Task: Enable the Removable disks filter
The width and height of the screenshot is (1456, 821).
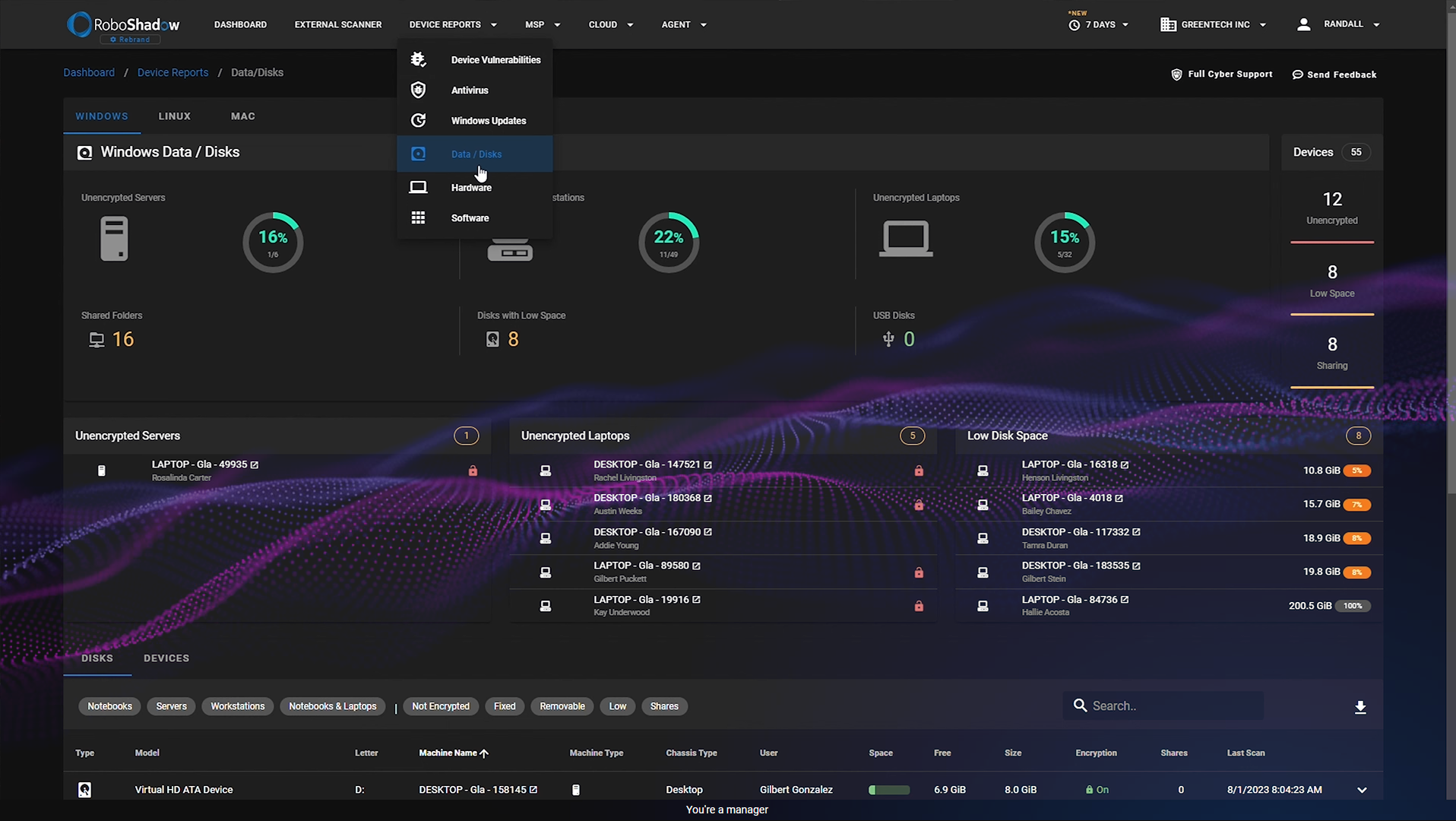Action: pyautogui.click(x=562, y=706)
